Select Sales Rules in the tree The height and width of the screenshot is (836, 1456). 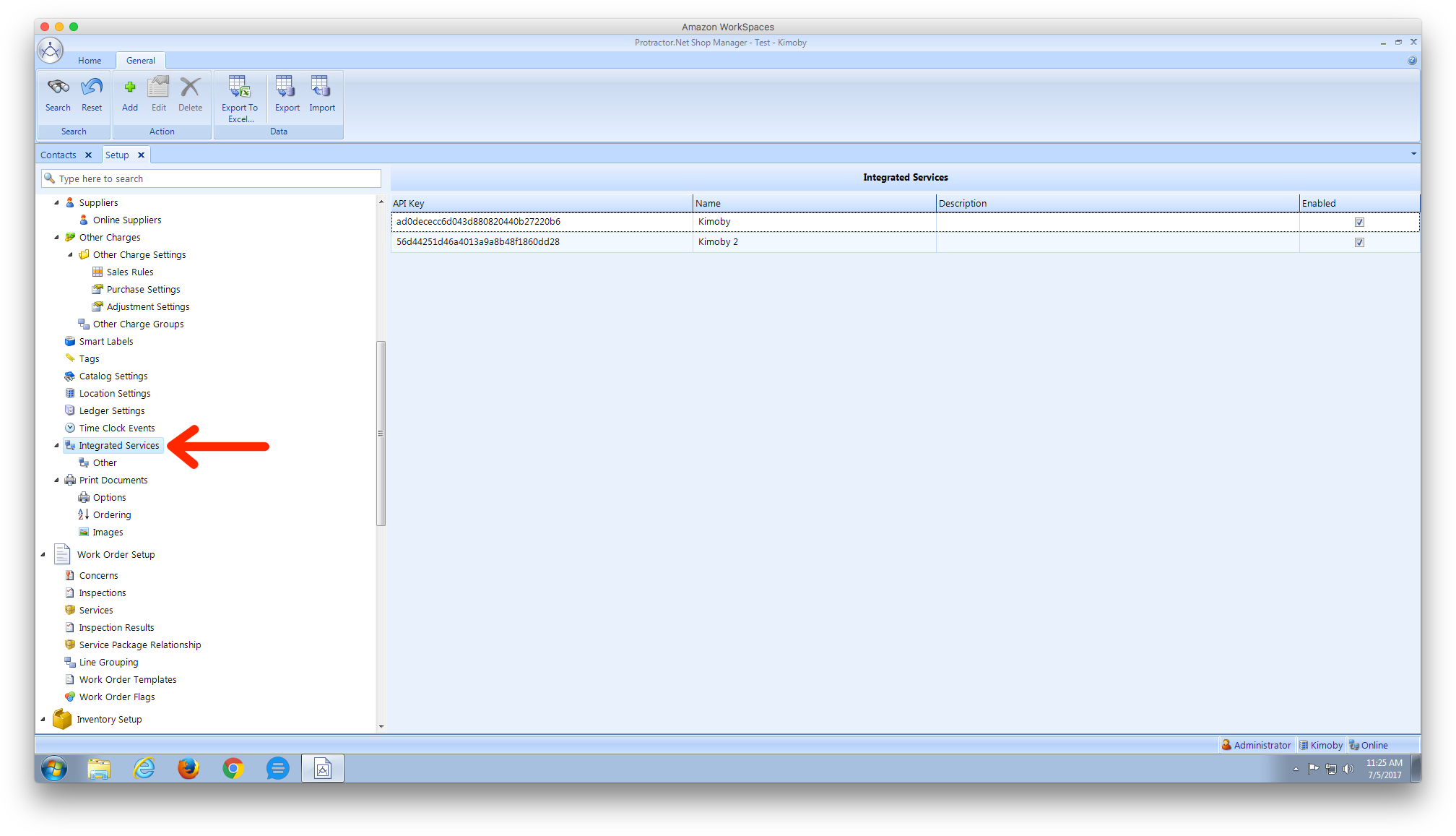click(130, 272)
